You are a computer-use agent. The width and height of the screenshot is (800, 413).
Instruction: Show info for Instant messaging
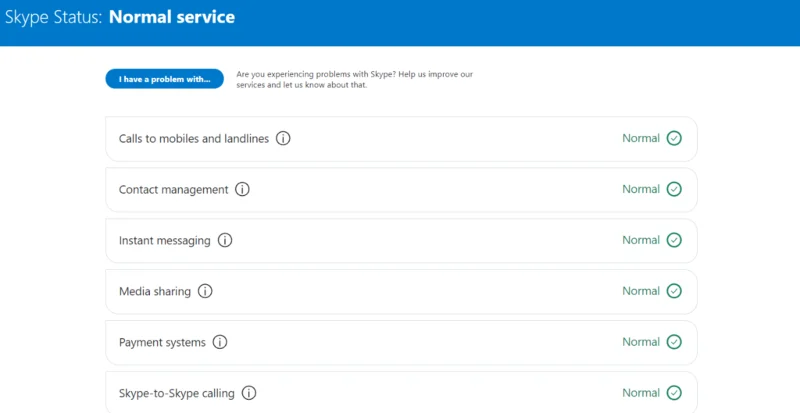[225, 240]
